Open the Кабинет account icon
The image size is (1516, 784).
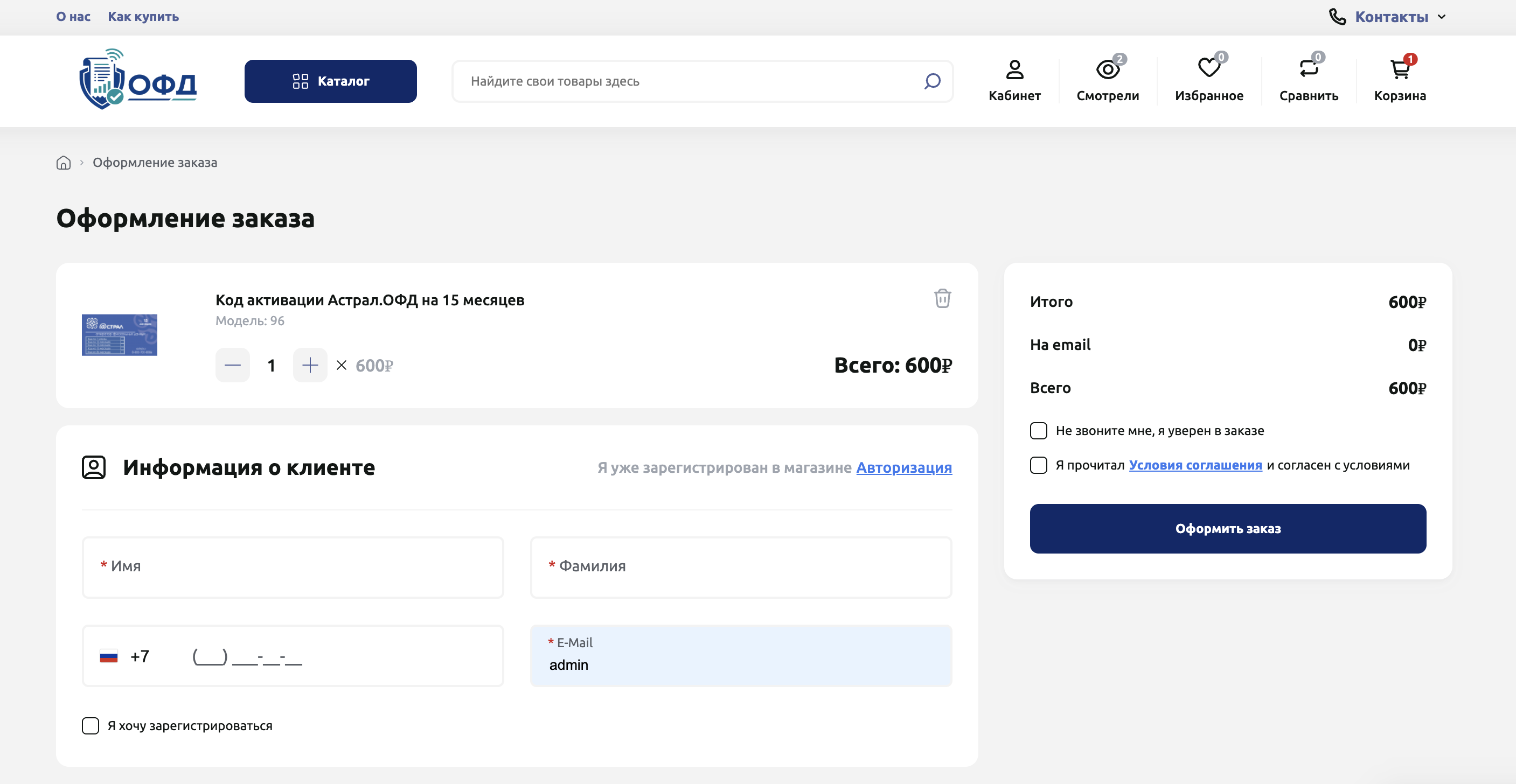1014,81
